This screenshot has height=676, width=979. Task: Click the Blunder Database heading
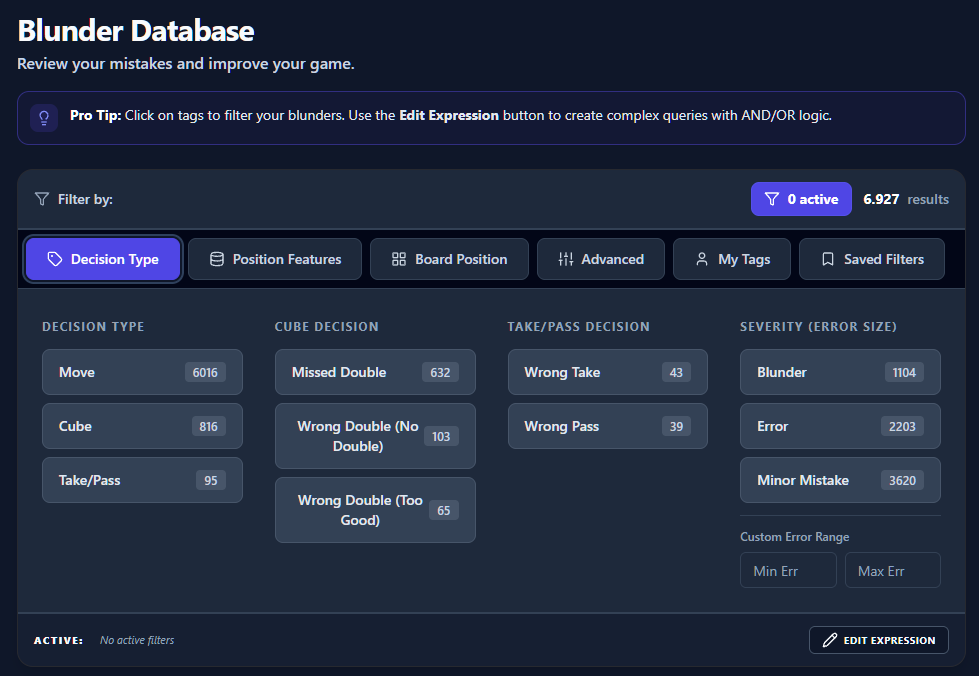pyautogui.click(x=136, y=31)
